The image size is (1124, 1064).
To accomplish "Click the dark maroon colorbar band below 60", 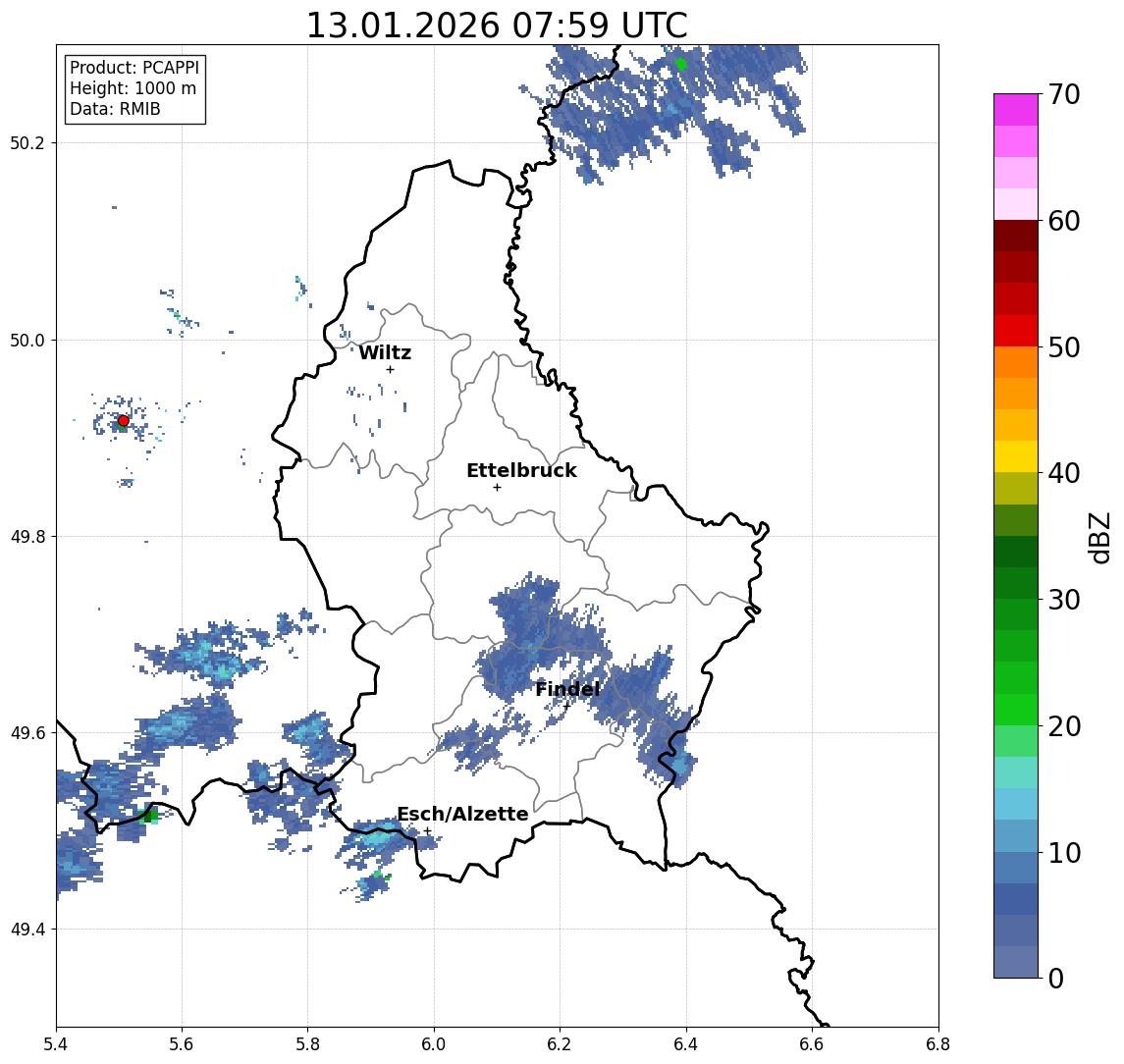I will [x=1016, y=236].
